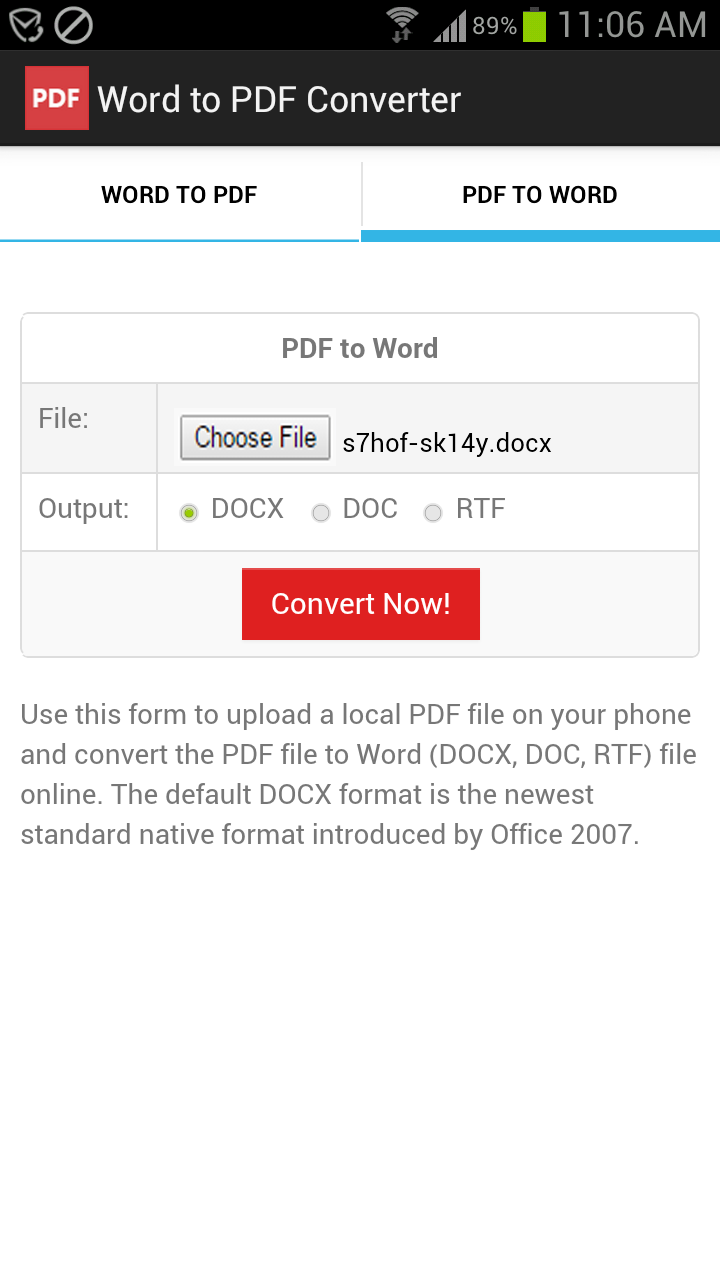This screenshot has height=1280, width=720.
Task: Tap the PDF to Word form heading
Action: [x=360, y=348]
